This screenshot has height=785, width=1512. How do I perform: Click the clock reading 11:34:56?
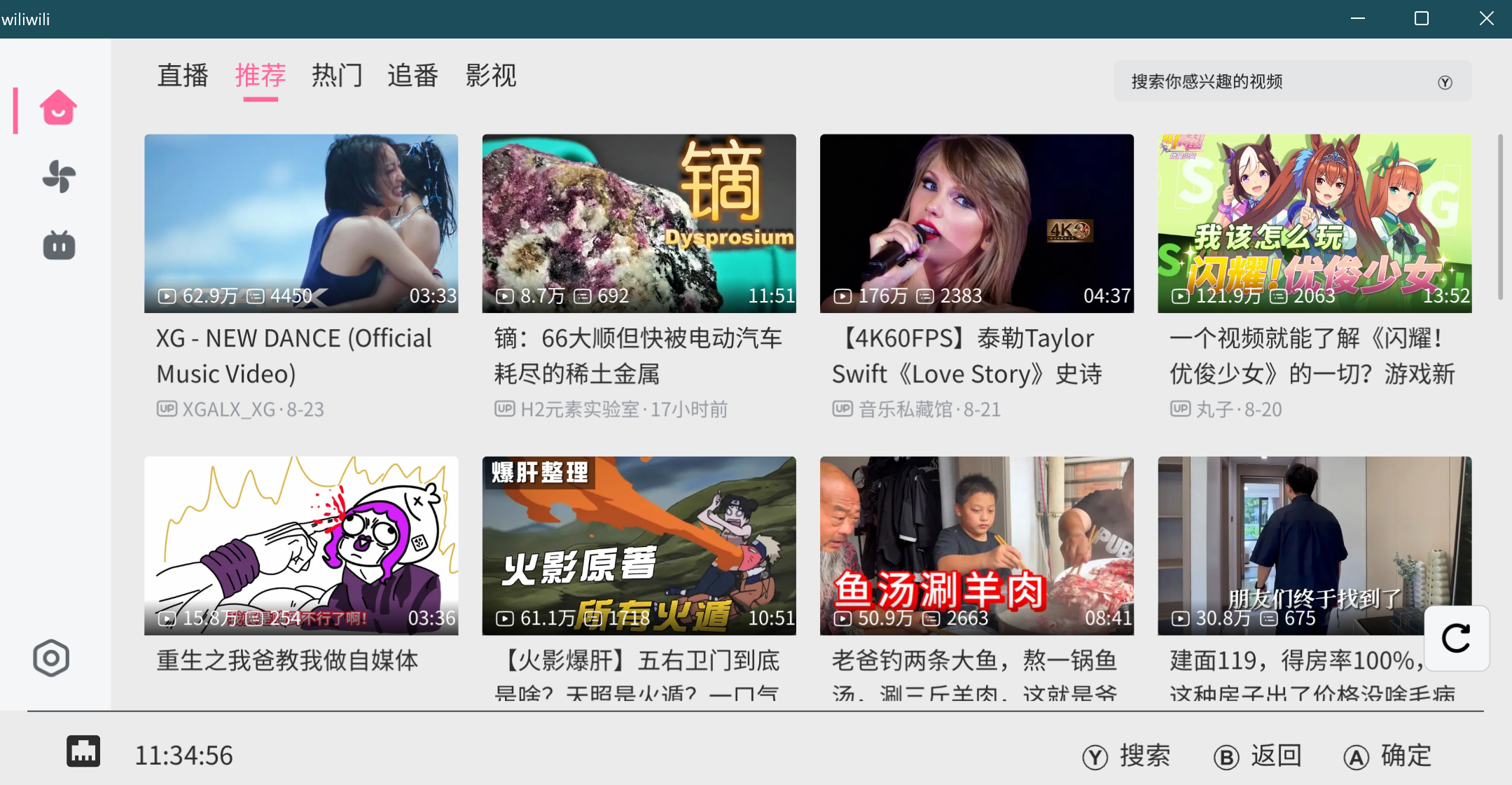click(x=183, y=756)
